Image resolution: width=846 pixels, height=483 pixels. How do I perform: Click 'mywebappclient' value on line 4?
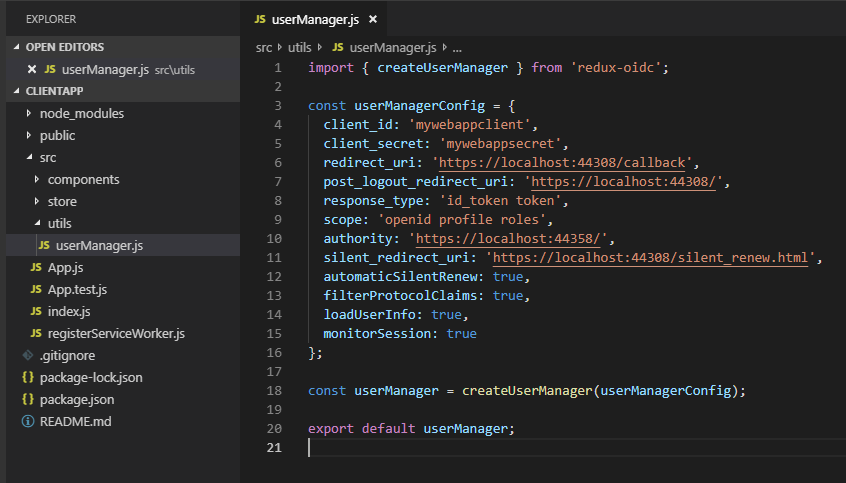click(x=469, y=125)
